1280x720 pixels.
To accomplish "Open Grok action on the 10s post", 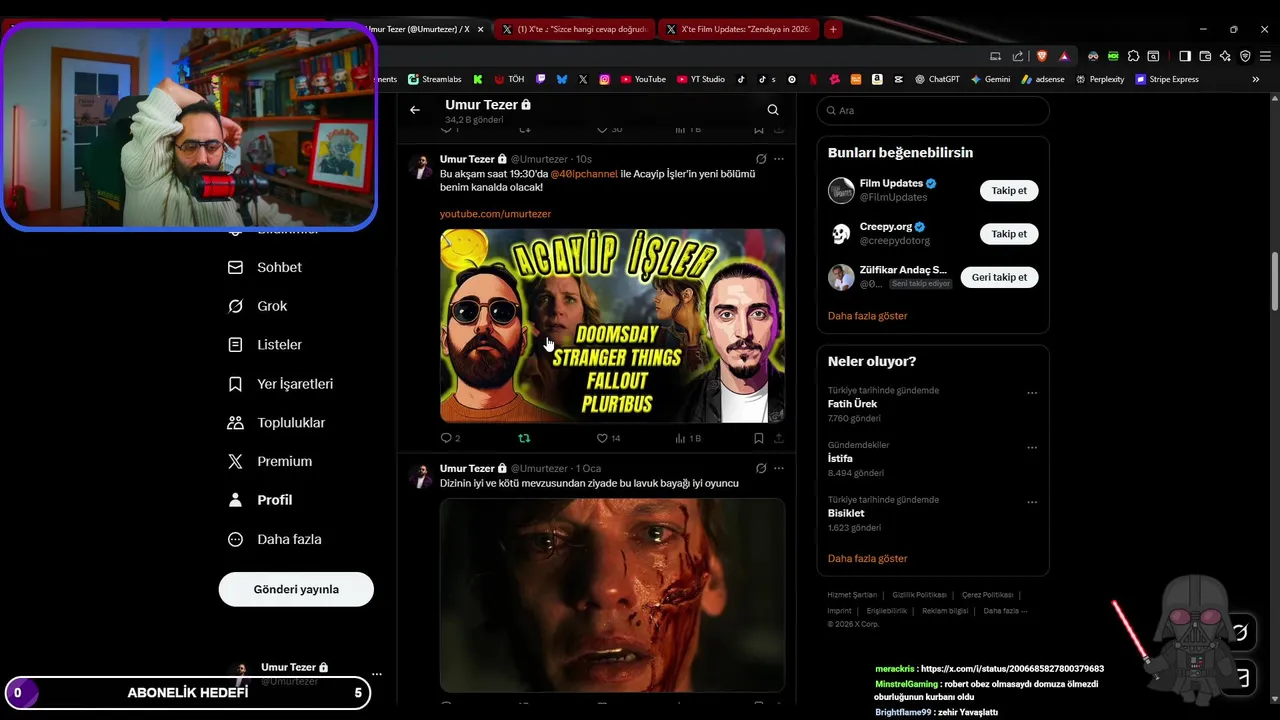I will [x=761, y=159].
